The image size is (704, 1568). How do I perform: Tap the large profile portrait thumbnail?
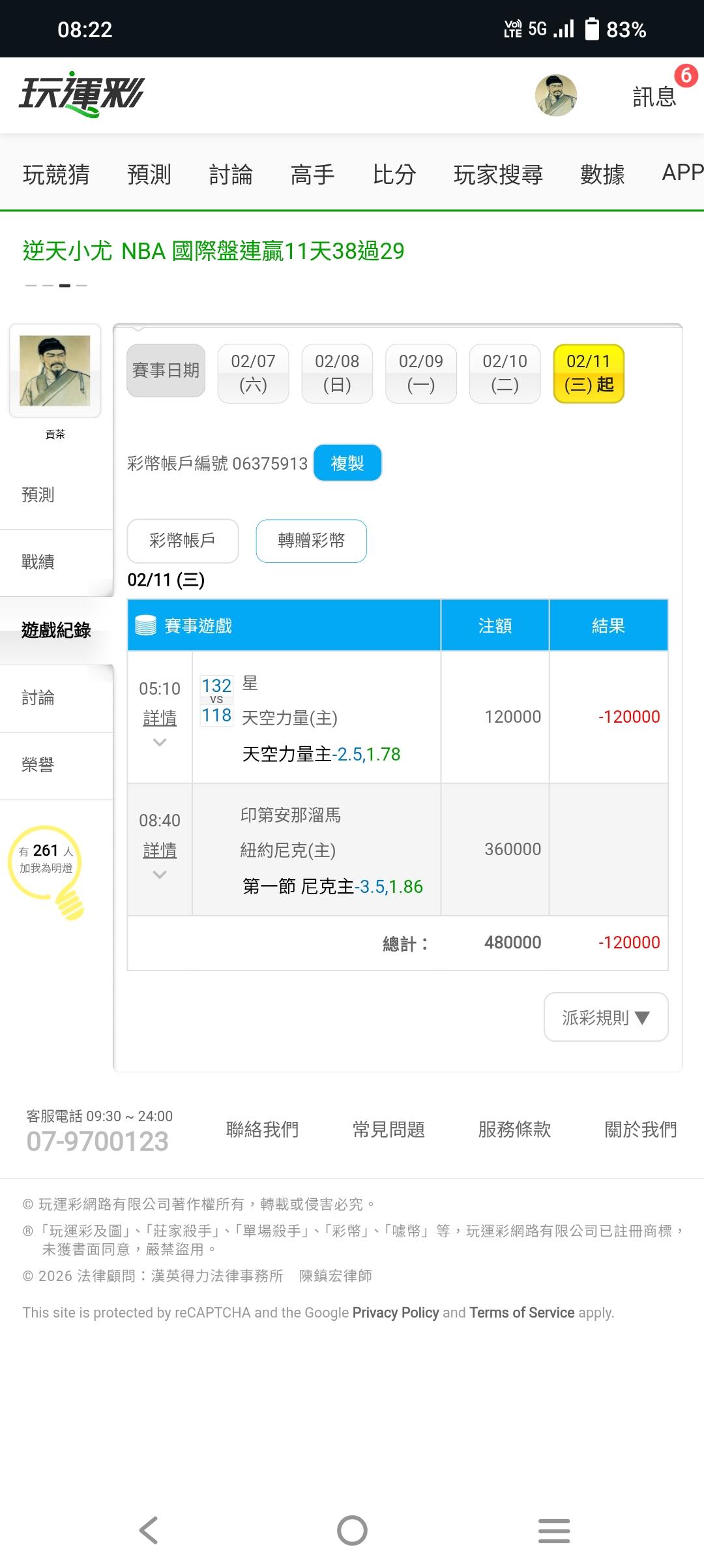55,370
